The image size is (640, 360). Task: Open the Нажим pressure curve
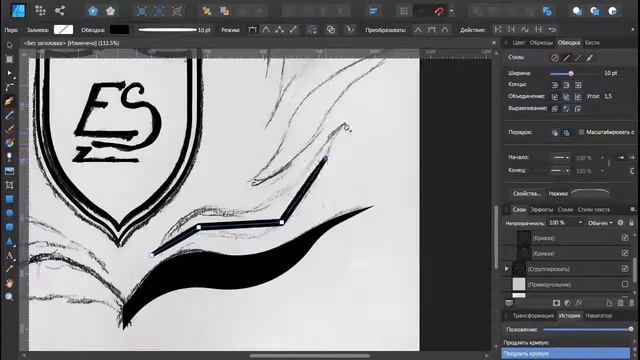(x=590, y=193)
